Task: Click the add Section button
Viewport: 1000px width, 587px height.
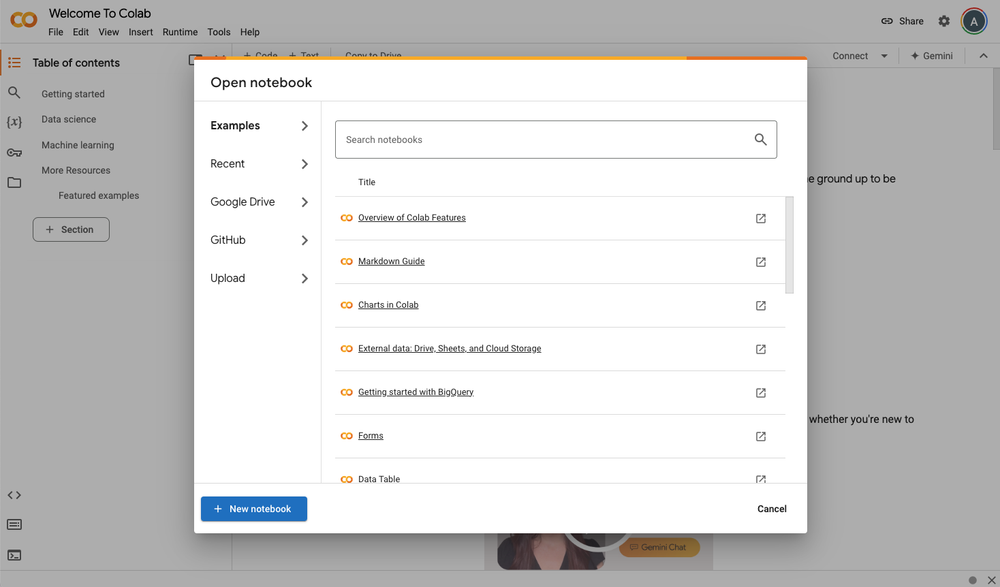Action: click(x=71, y=230)
